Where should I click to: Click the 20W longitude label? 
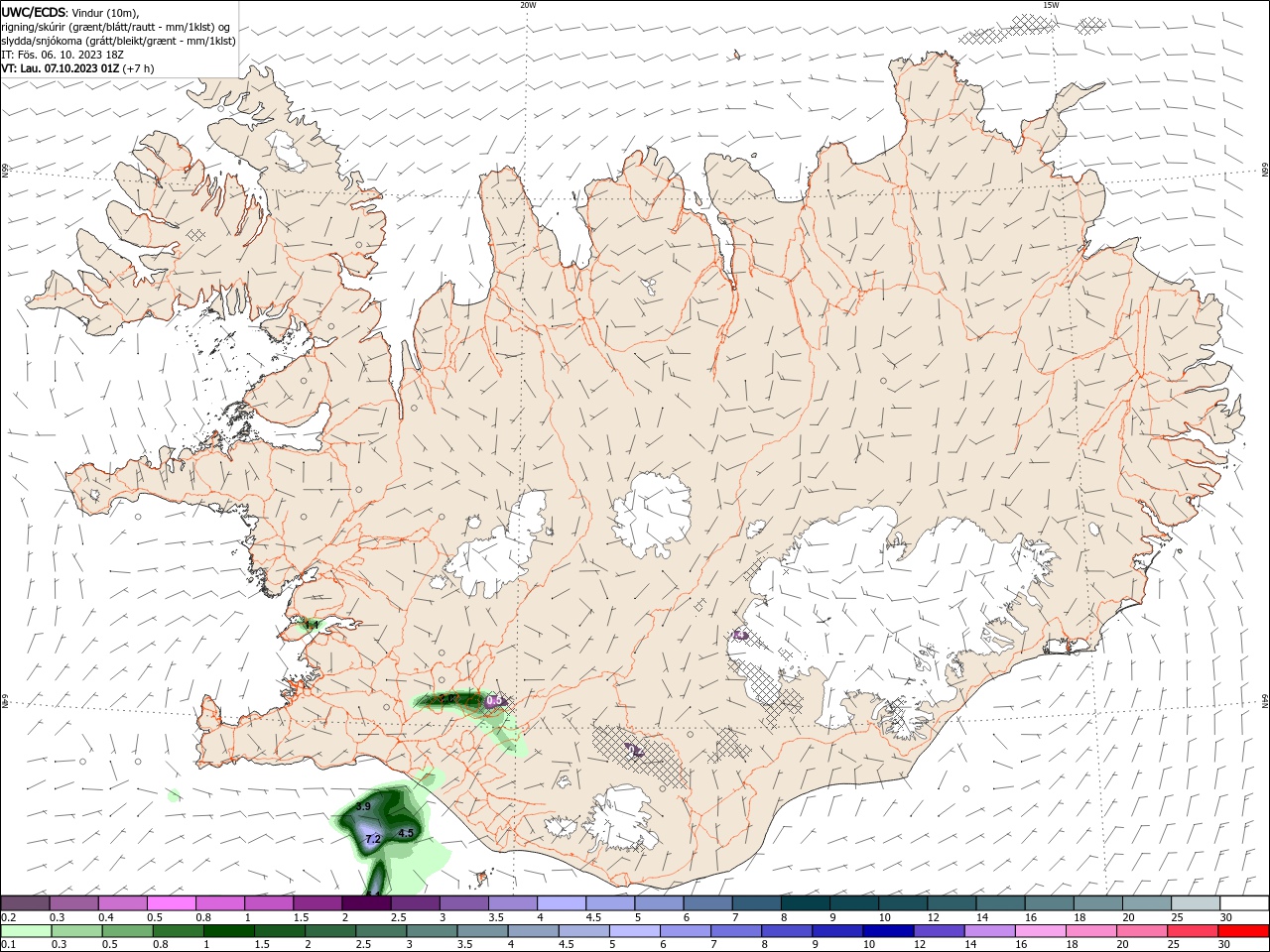pyautogui.click(x=529, y=5)
